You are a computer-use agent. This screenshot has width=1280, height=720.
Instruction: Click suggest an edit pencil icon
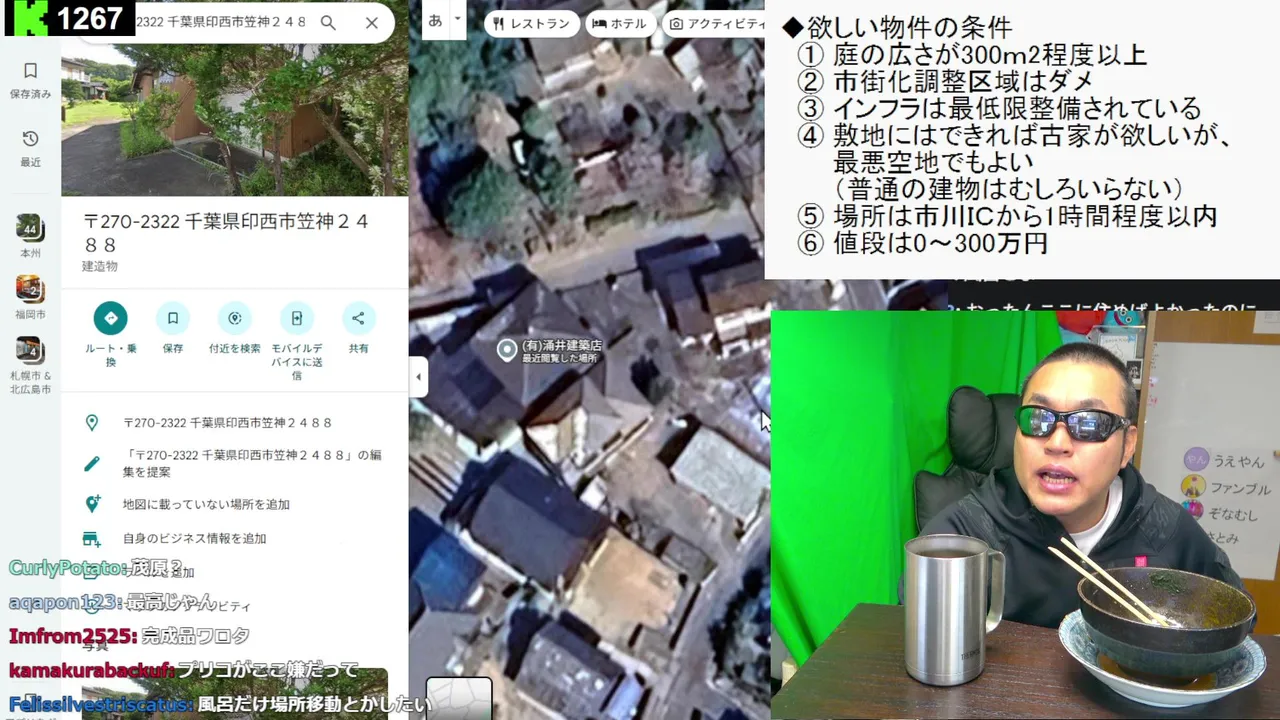click(92, 464)
